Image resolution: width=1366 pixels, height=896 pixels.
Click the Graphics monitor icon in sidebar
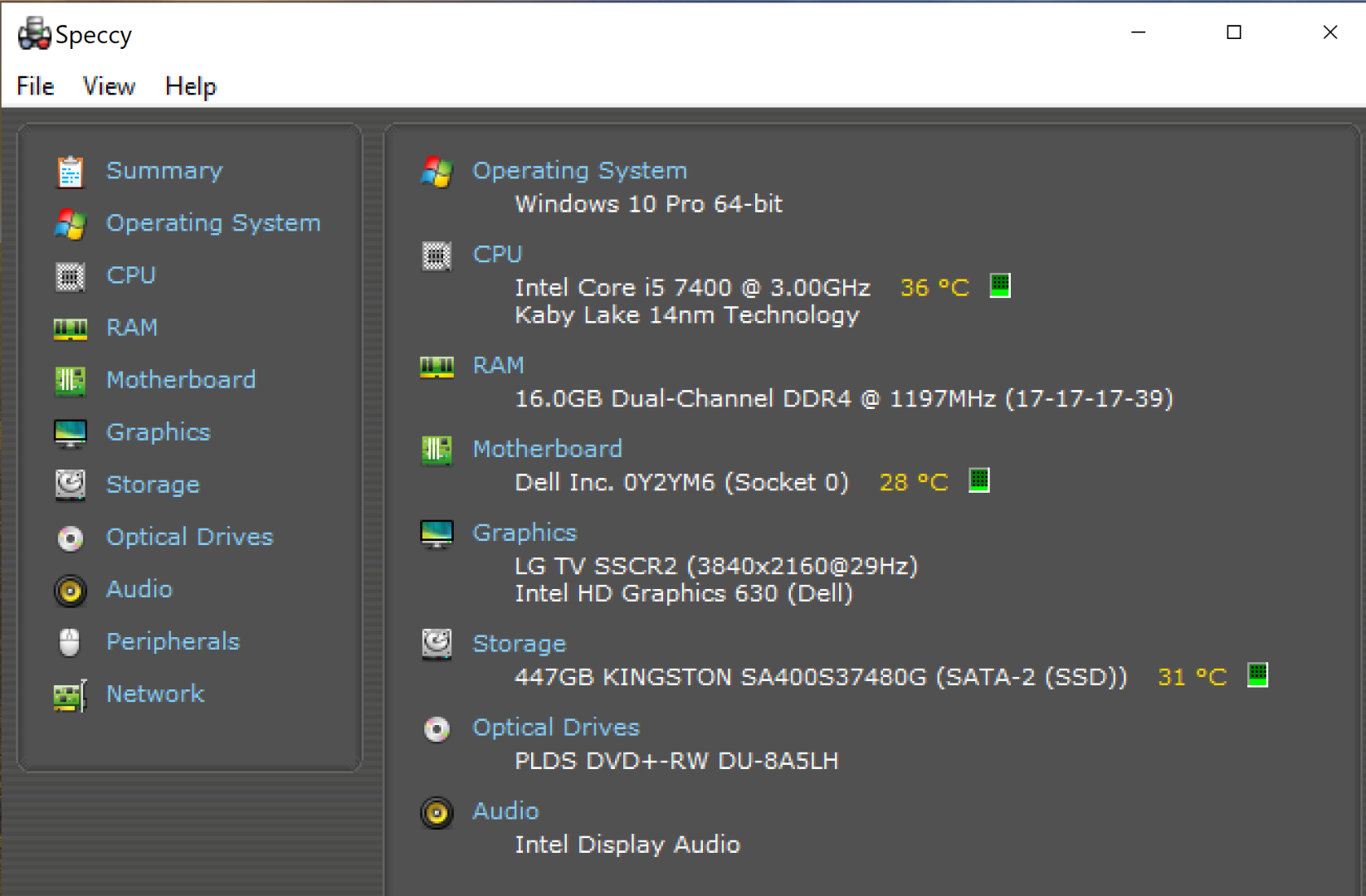click(71, 433)
